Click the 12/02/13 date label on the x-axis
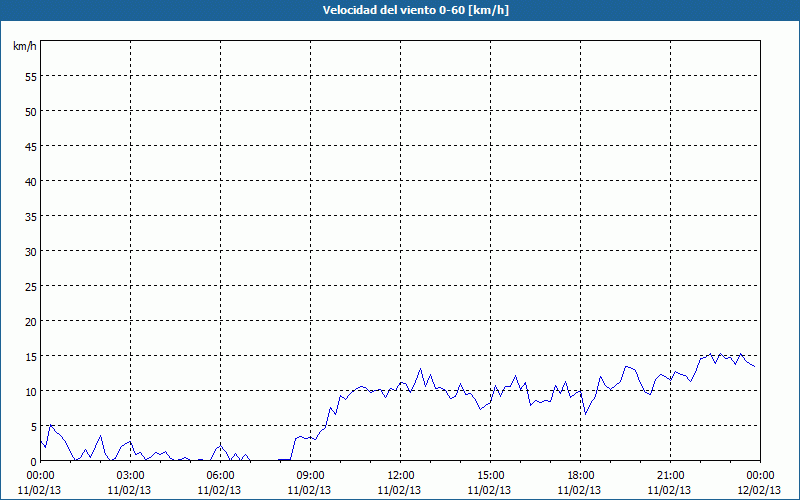Viewport: 800px width, 500px height. tap(759, 490)
